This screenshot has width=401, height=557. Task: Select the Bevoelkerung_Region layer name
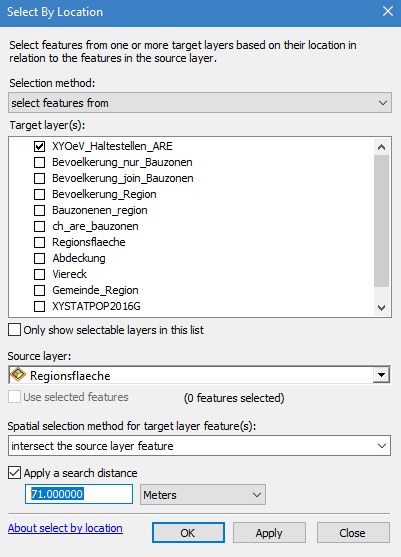click(x=104, y=194)
